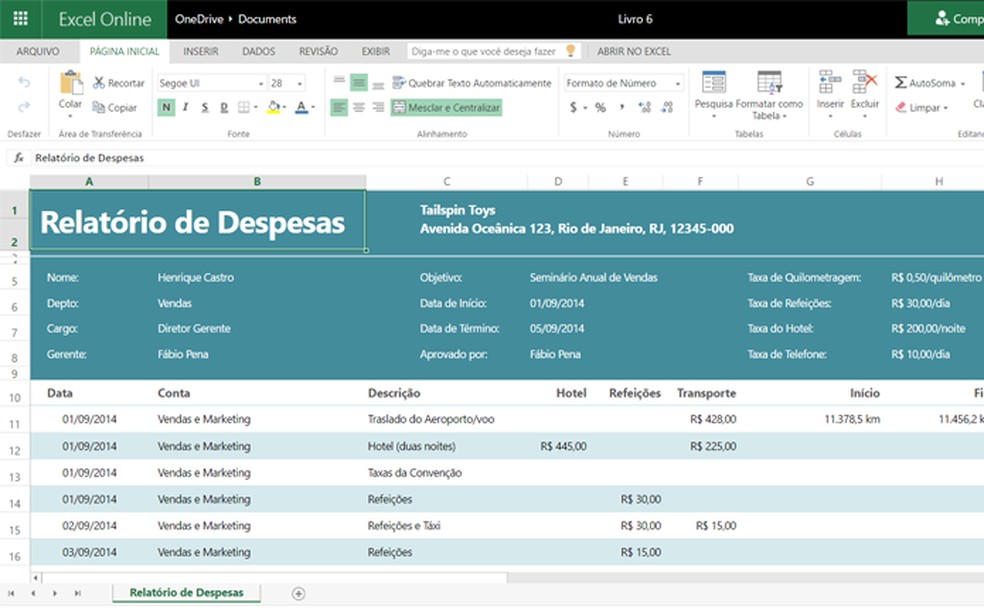Click the Colar paste icon

[70, 84]
